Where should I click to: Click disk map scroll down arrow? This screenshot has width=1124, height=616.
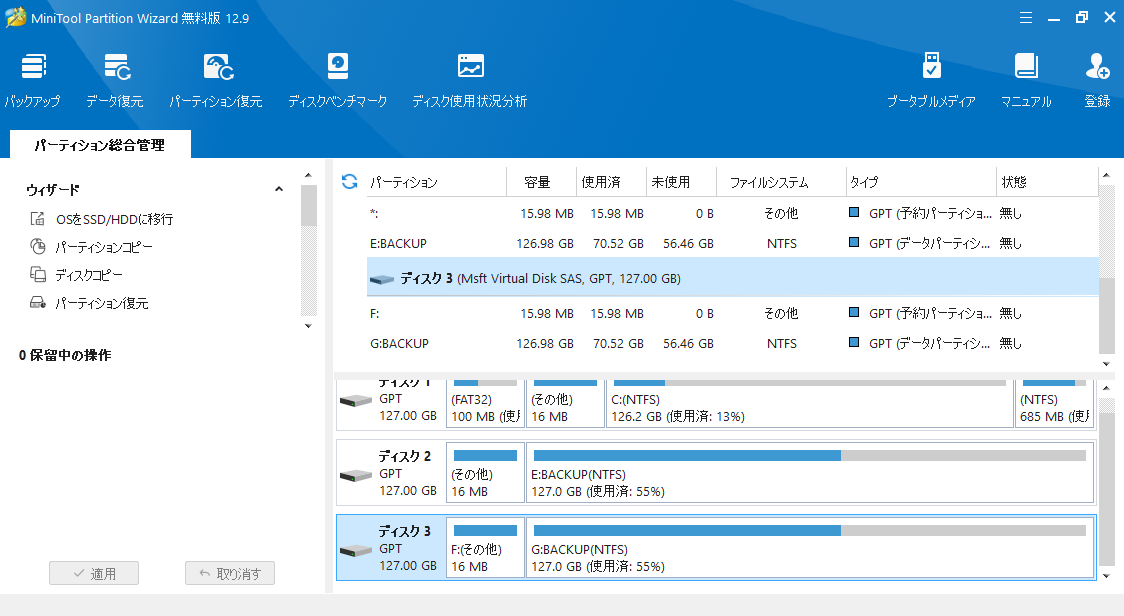pyautogui.click(x=1106, y=576)
